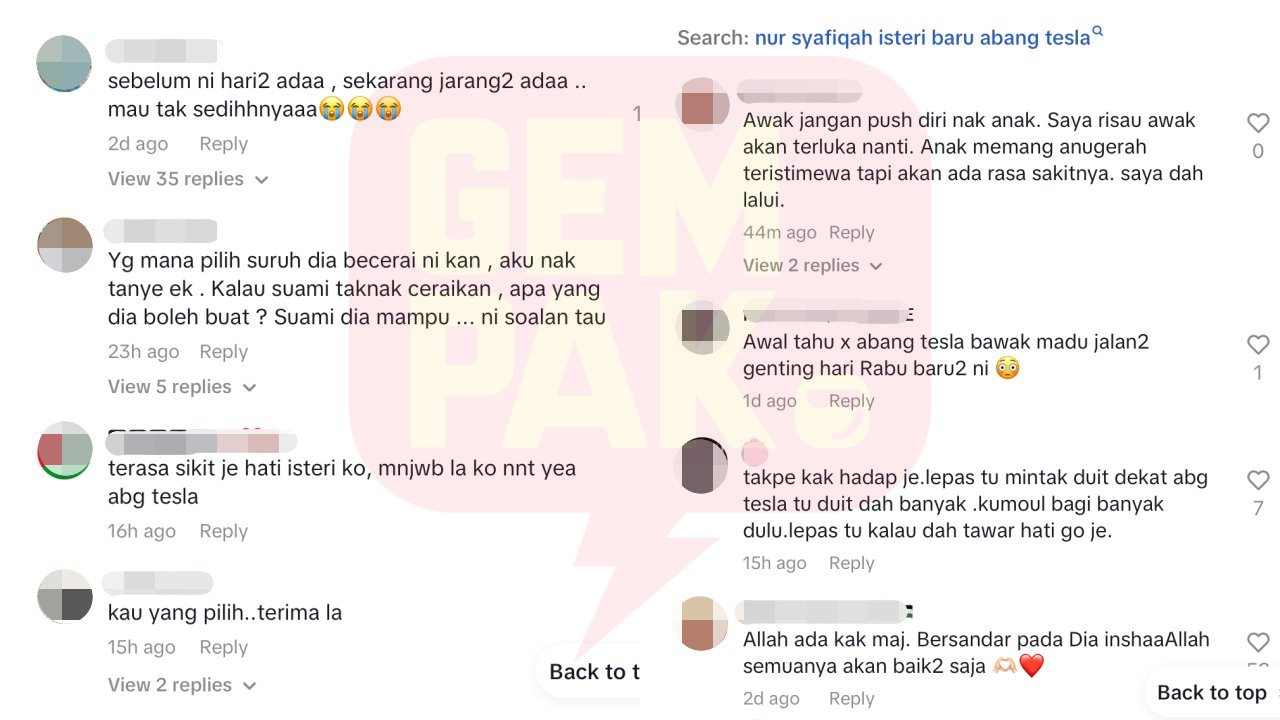This screenshot has width=1280, height=720.
Task: Open avatar of 'terasa sikit je hati' commenter
Action: pos(64,450)
